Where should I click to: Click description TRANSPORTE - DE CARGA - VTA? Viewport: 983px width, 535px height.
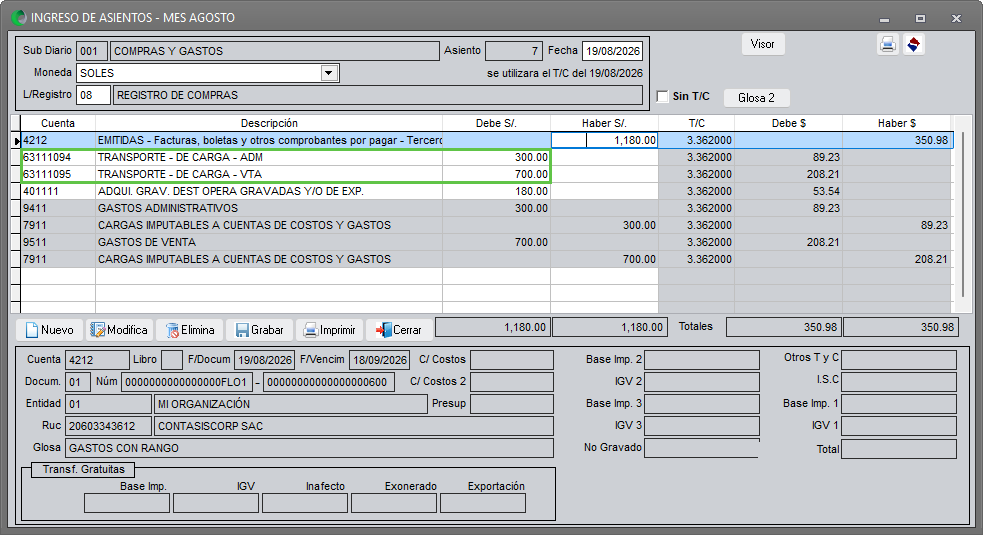(x=179, y=174)
